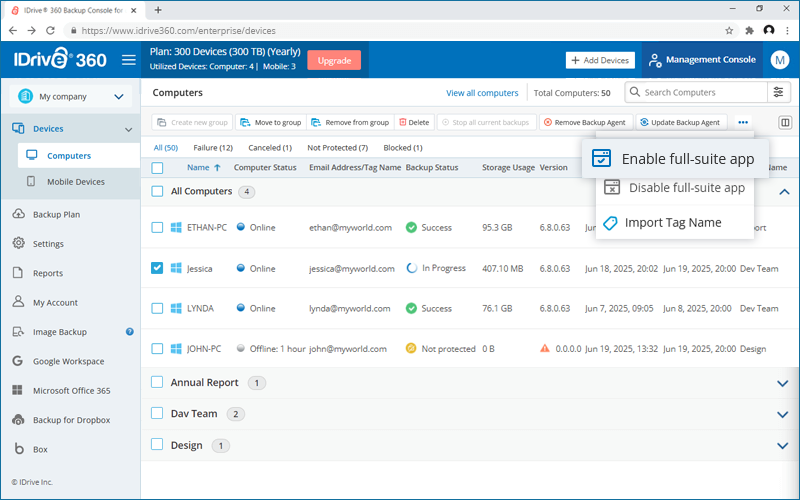This screenshot has width=800, height=500.
Task: Click the Jessica in-progress spinner icon
Action: (411, 268)
